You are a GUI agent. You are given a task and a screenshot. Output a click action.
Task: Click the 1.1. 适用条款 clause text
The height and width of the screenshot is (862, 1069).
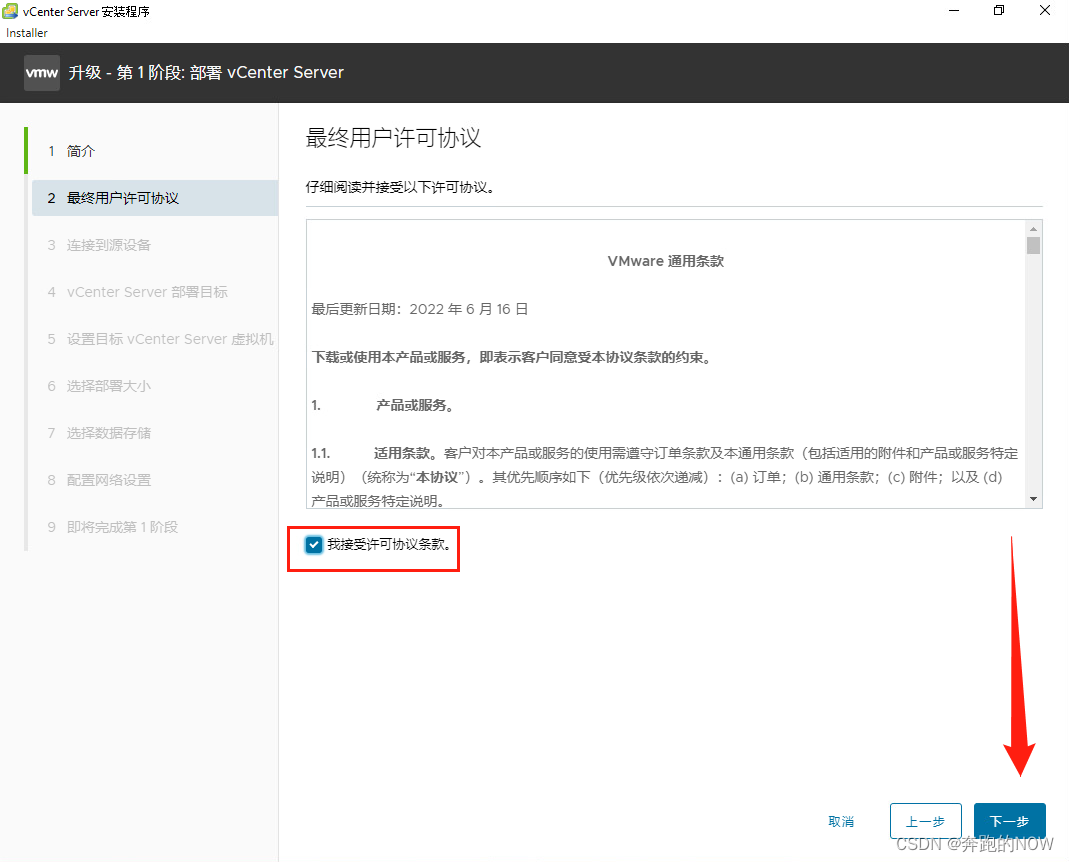(x=665, y=477)
